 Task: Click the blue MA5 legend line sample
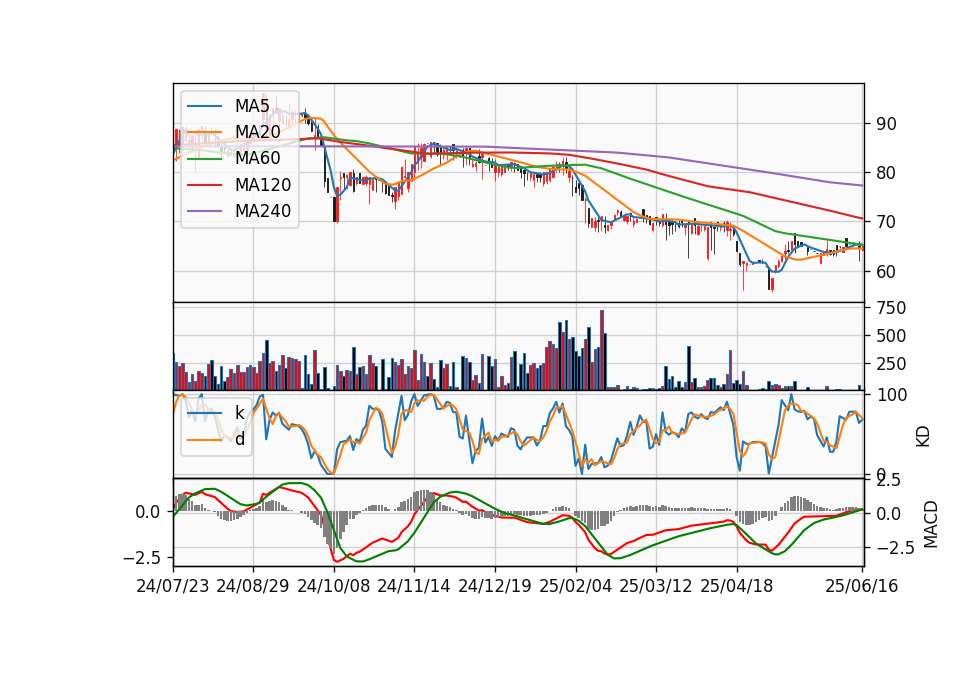(x=204, y=106)
